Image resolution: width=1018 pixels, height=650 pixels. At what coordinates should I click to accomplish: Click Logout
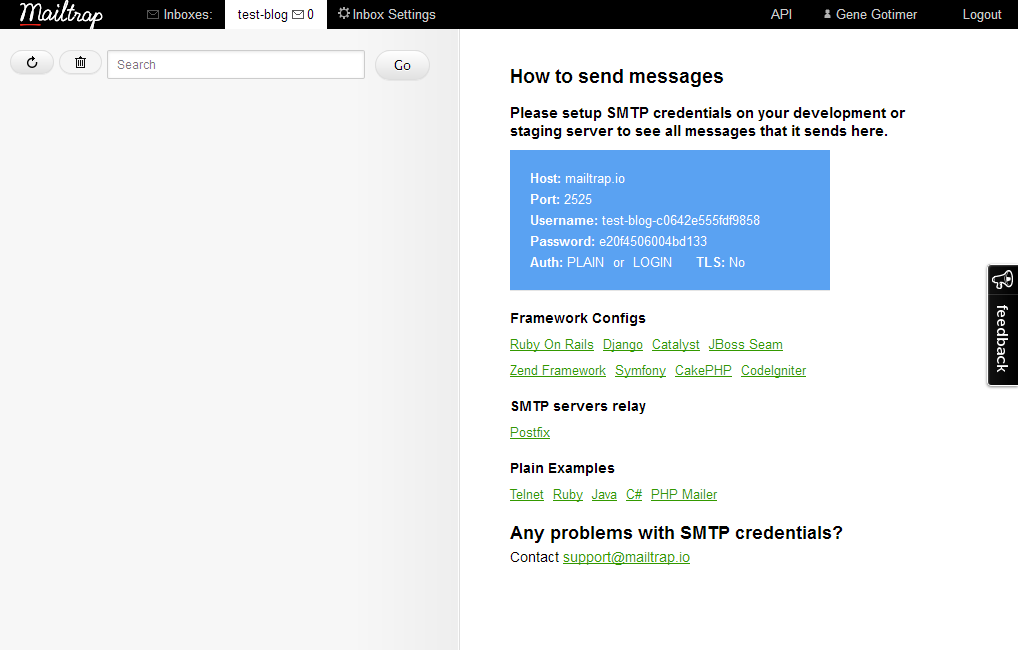[982, 14]
